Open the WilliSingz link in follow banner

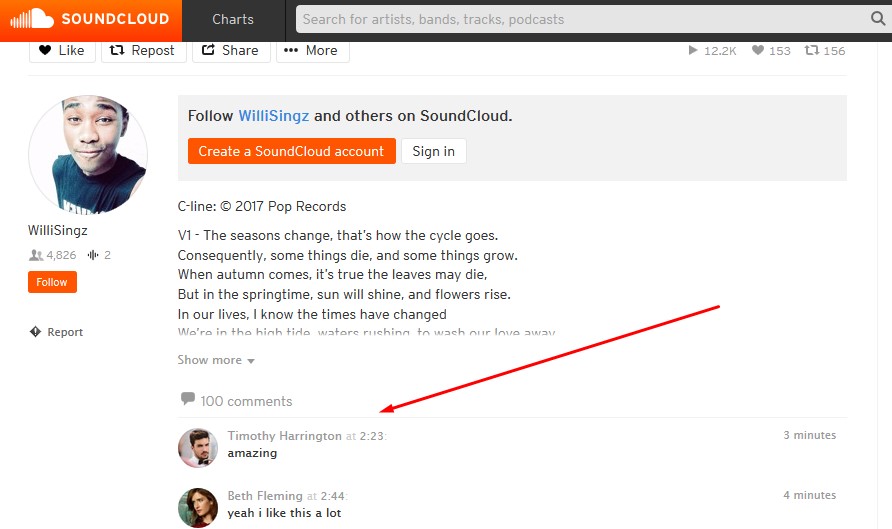tap(274, 116)
